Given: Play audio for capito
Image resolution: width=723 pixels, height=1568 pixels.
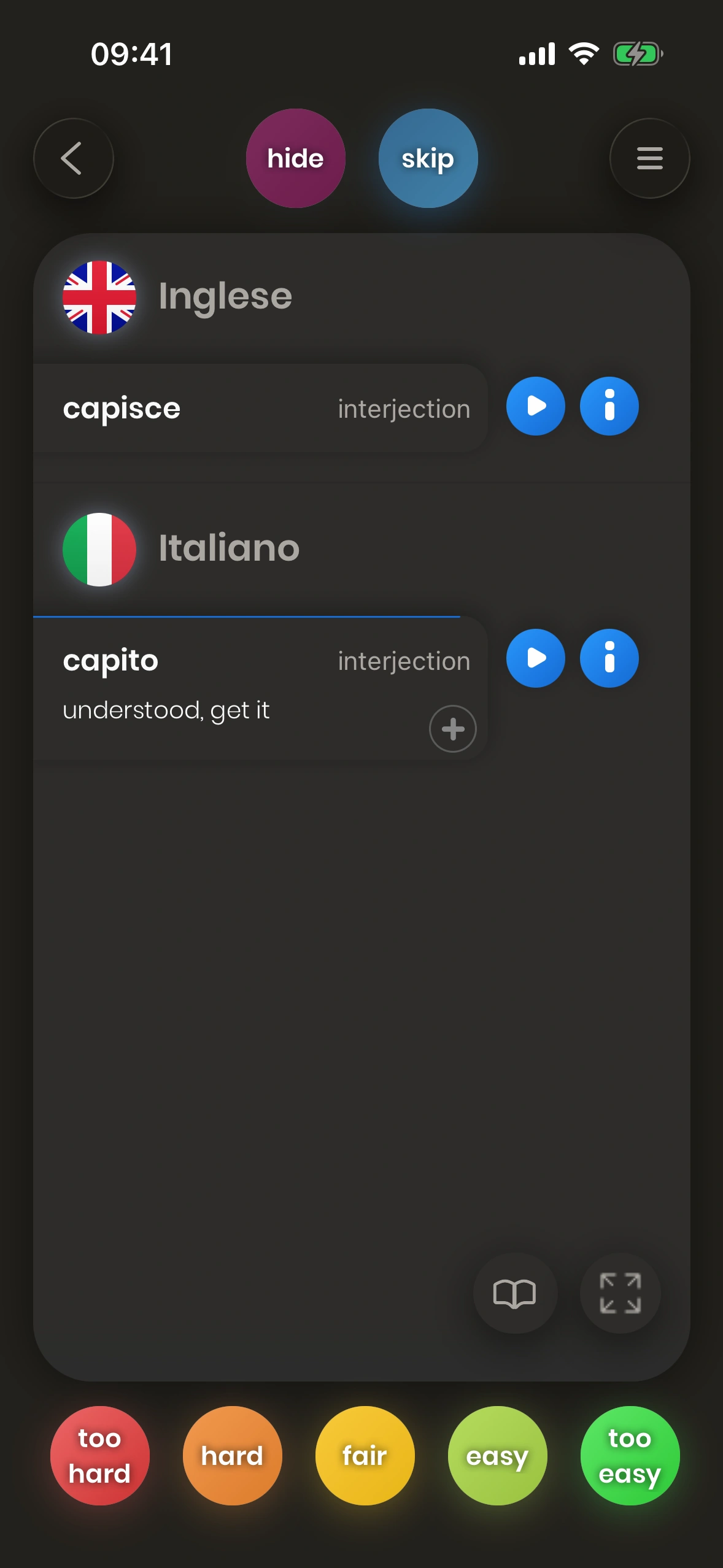Looking at the screenshot, I should click(x=535, y=658).
